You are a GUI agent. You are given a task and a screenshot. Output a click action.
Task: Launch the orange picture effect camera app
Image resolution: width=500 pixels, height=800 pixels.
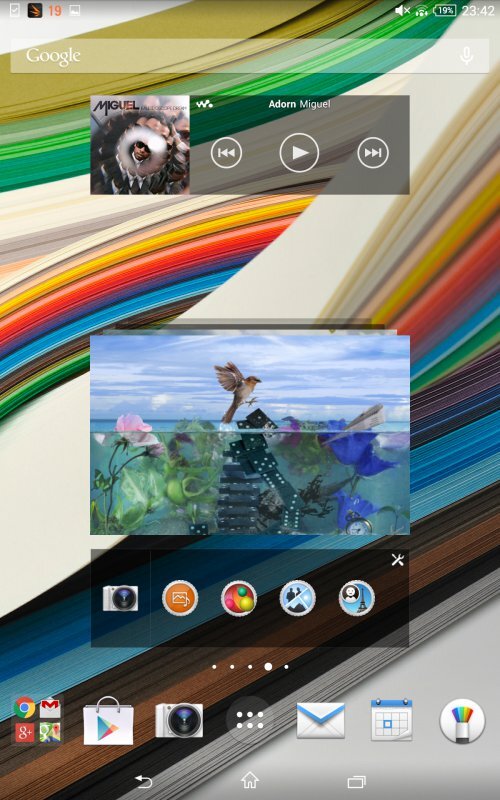click(180, 598)
